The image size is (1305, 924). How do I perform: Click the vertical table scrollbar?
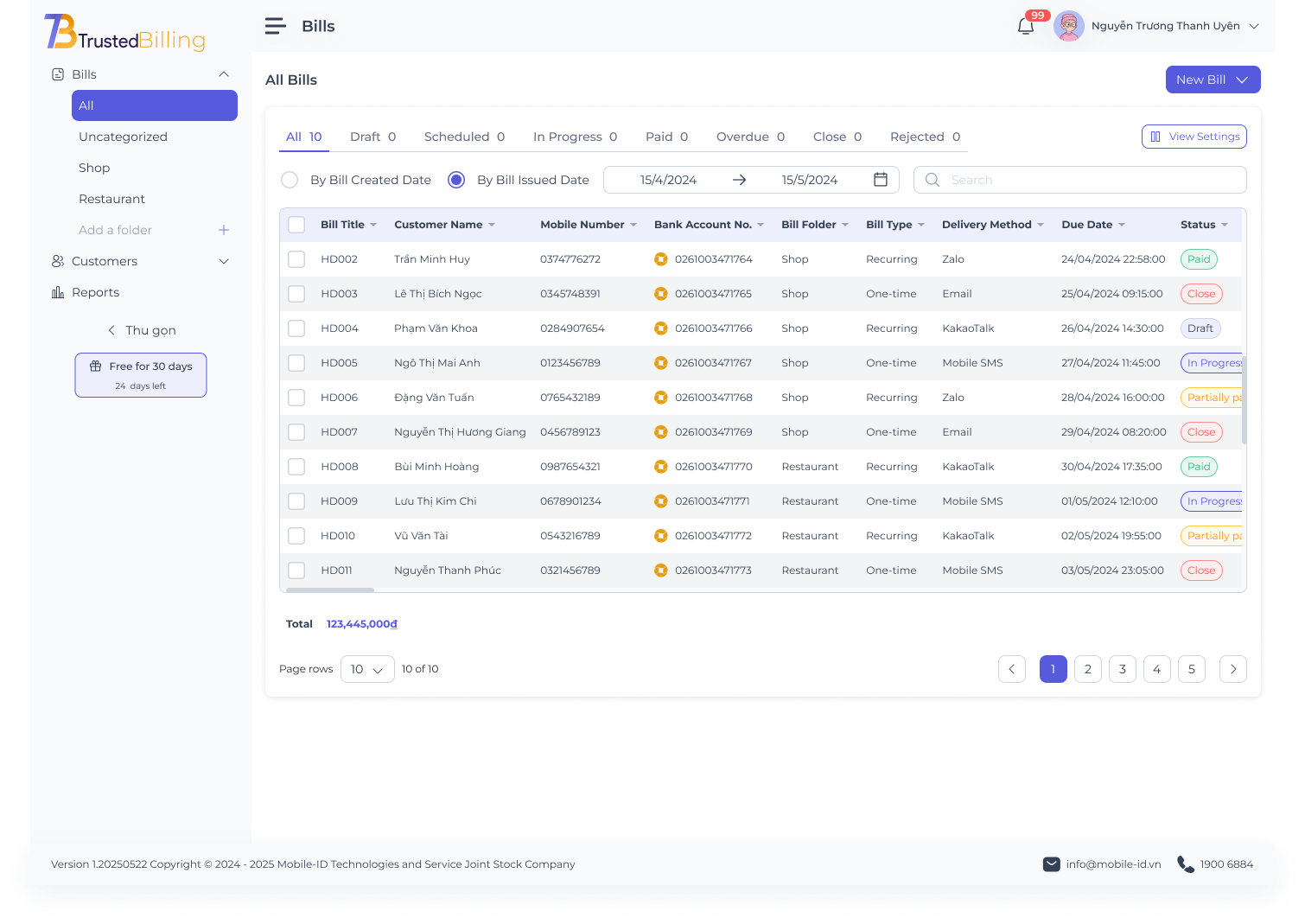coord(1244,399)
